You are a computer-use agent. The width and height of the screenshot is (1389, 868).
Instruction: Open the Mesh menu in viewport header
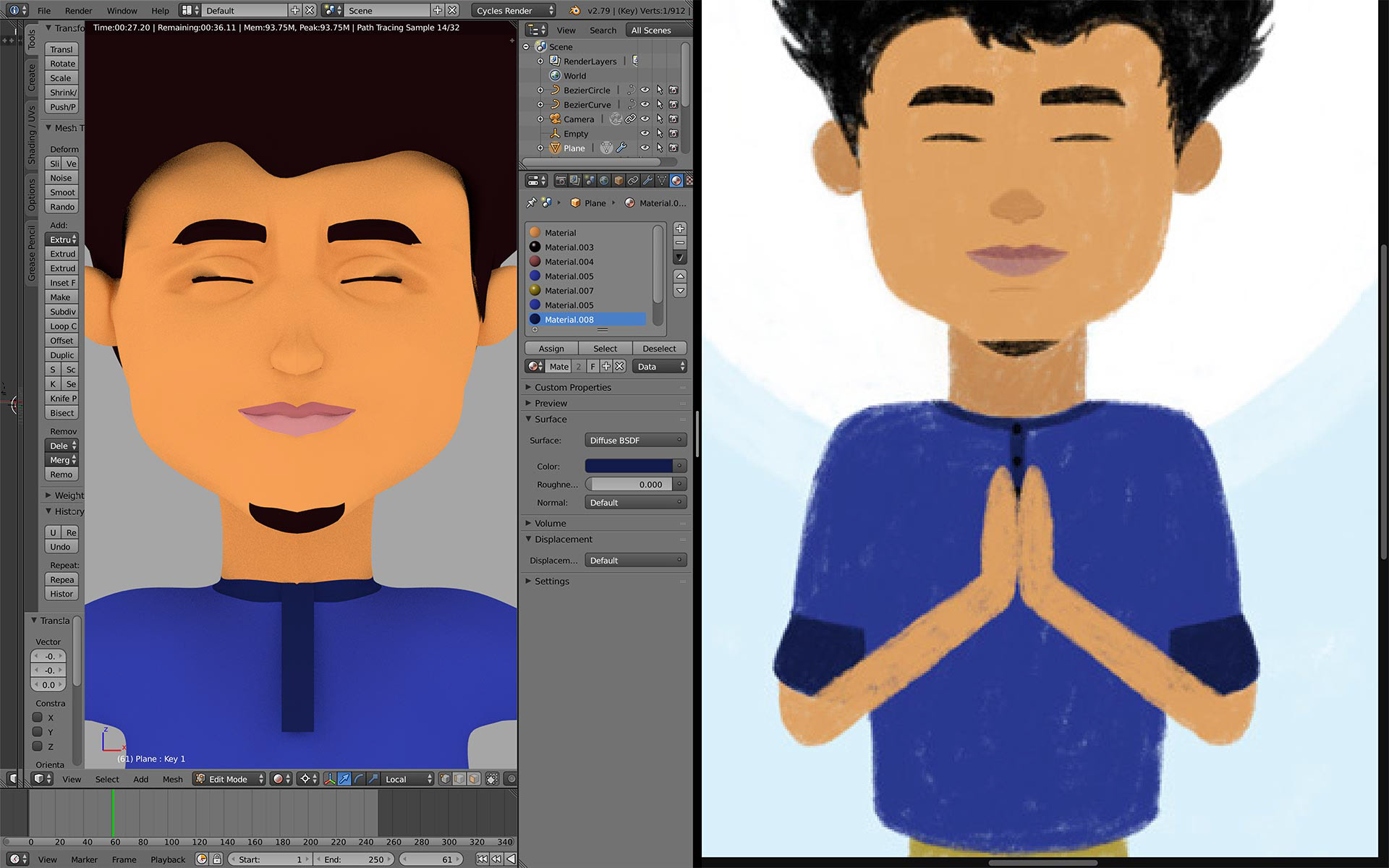[172, 779]
